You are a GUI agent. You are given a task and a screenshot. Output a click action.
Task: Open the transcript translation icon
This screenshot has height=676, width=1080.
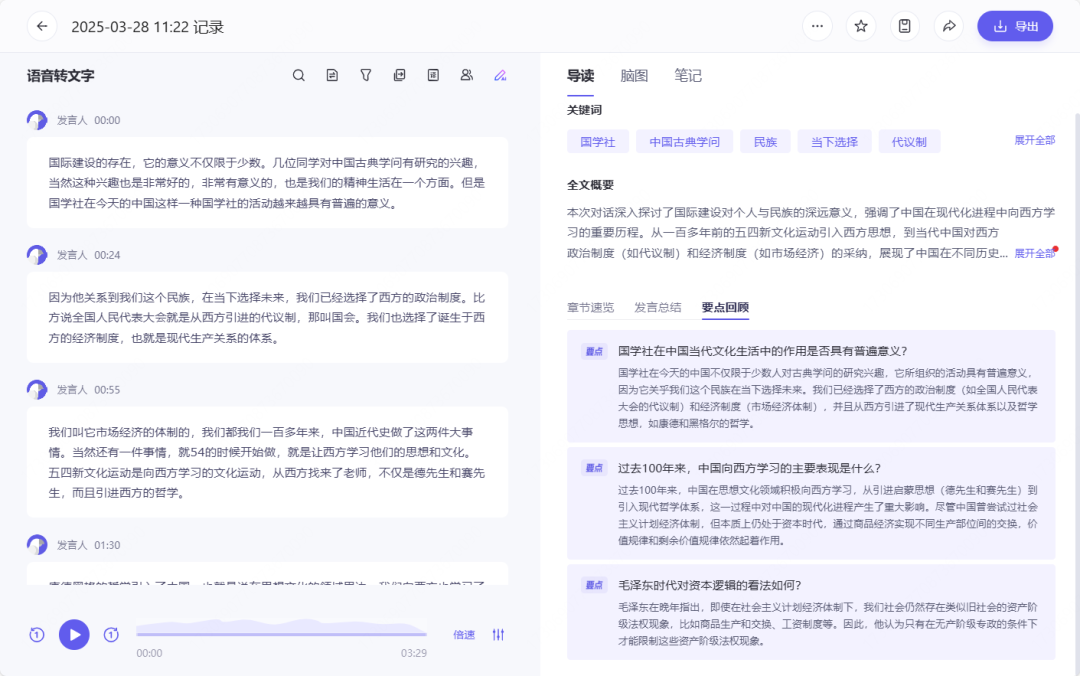tap(332, 75)
